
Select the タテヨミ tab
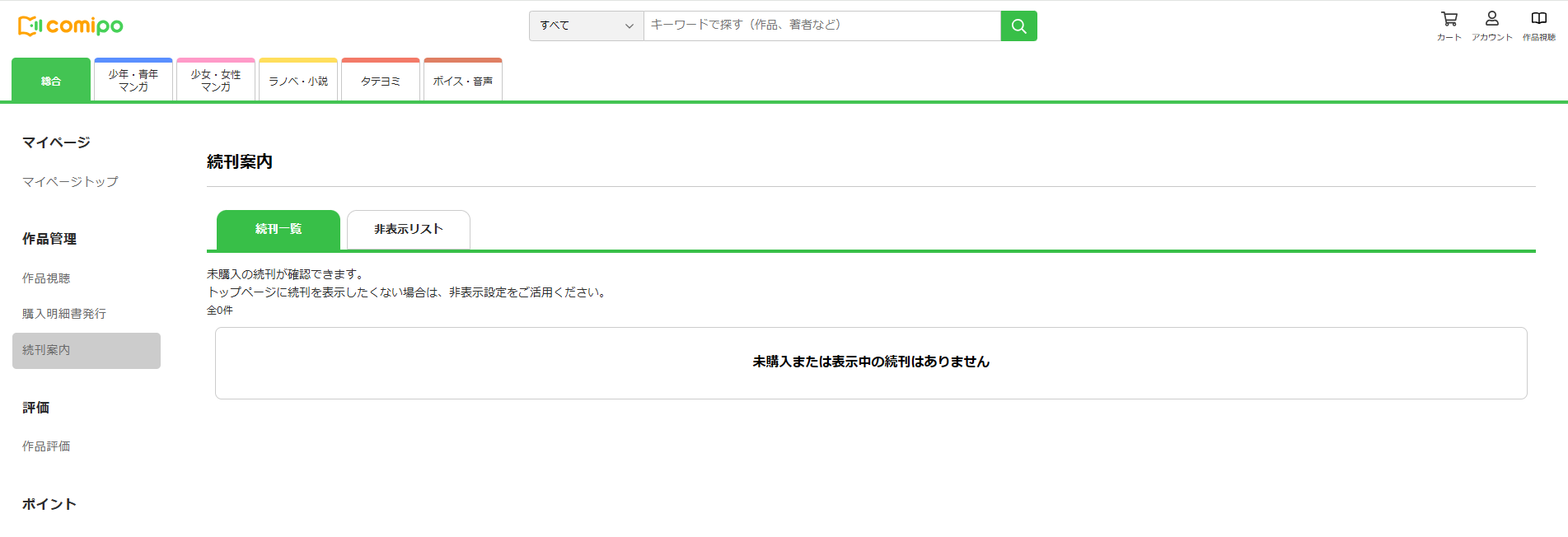pyautogui.click(x=381, y=81)
